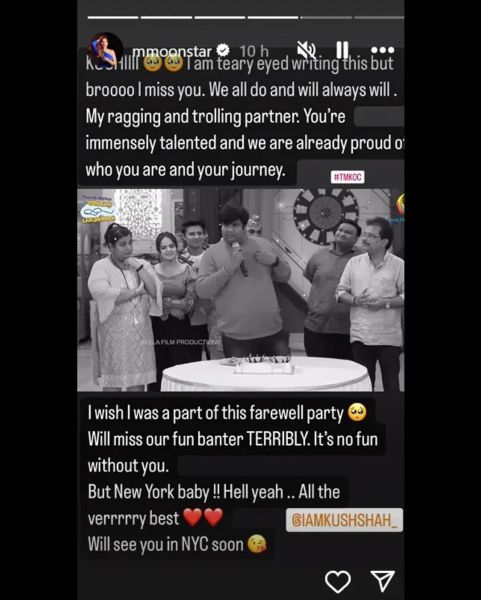Like the story with the heart icon
This screenshot has height=600, width=481.
(x=338, y=582)
